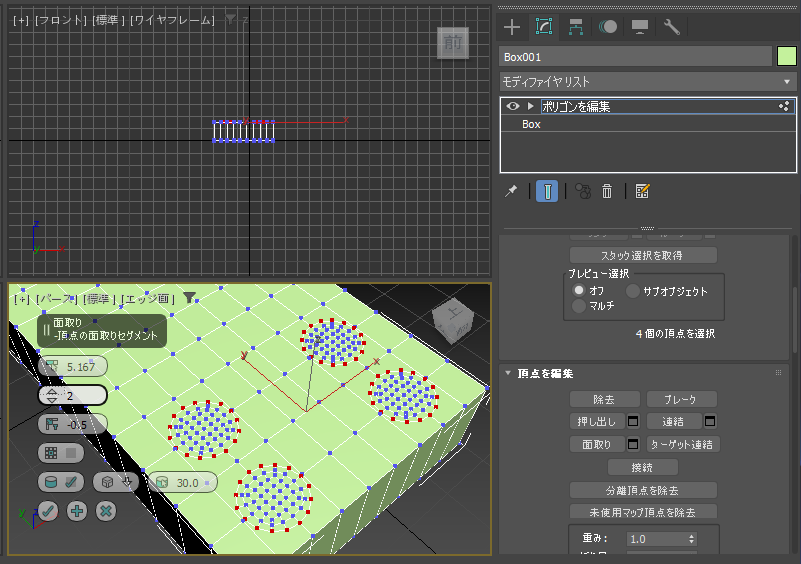801x564 pixels.
Task: Click the Box001 object name field
Action: pyautogui.click(x=635, y=57)
